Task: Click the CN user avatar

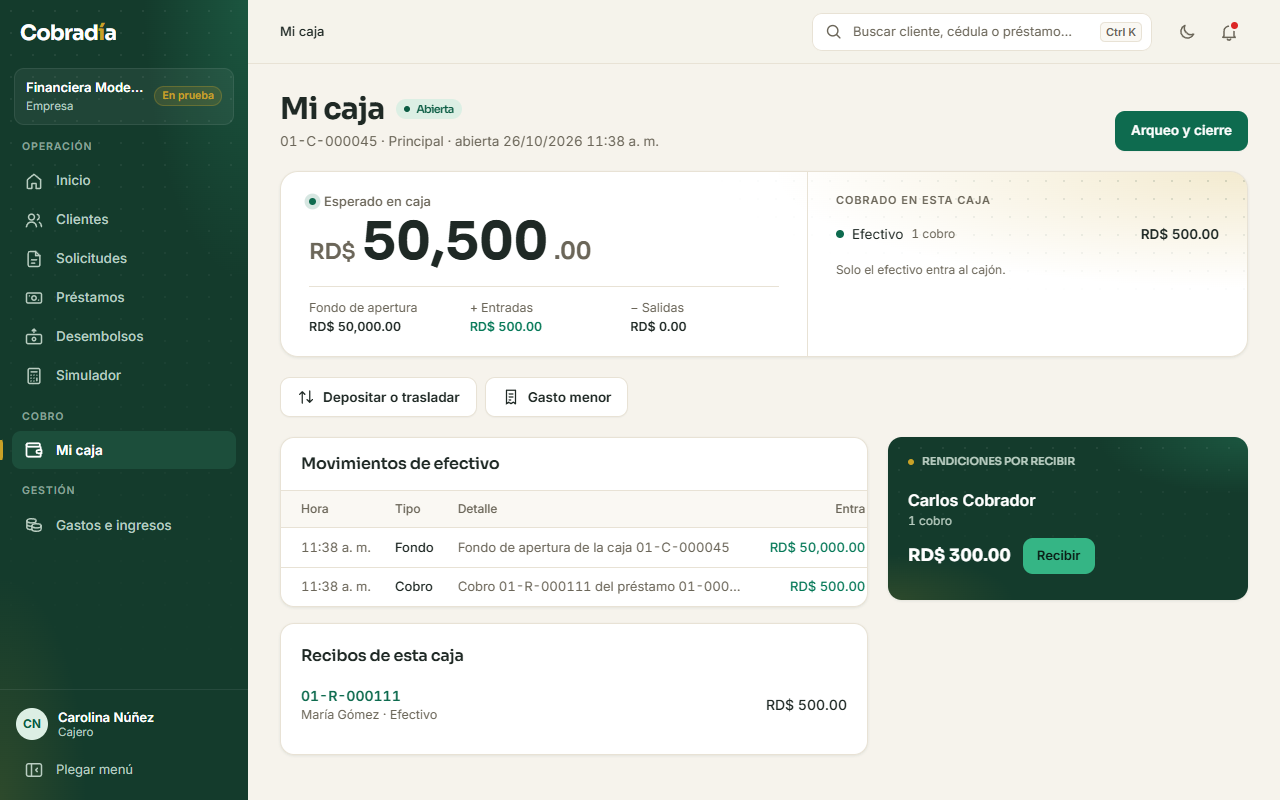Action: click(x=32, y=724)
